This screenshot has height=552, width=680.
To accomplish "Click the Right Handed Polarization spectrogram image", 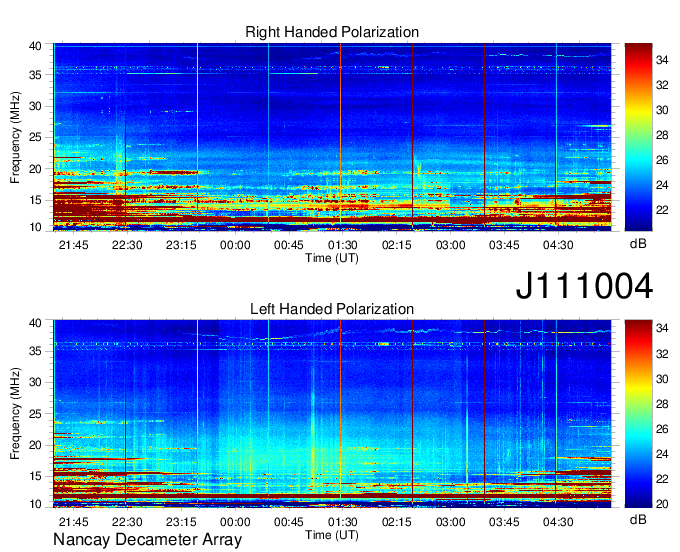I will point(332,137).
